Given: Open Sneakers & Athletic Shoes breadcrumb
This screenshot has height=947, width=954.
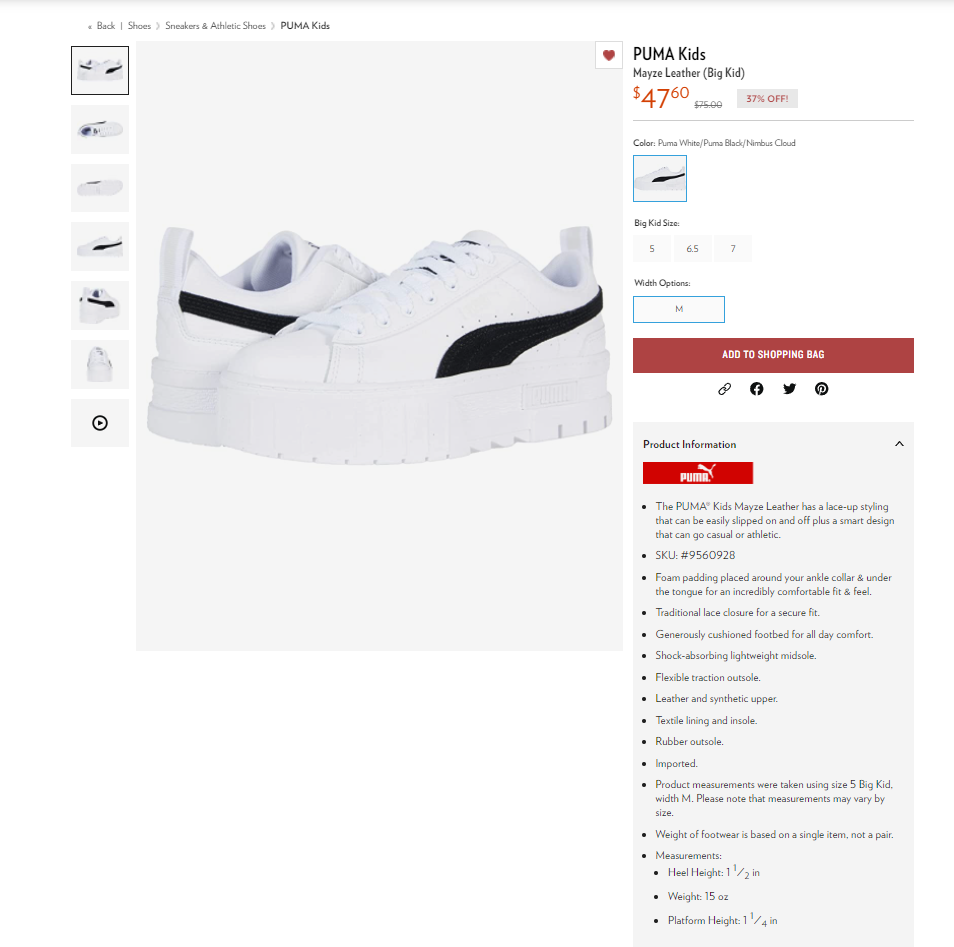Looking at the screenshot, I should point(215,26).
